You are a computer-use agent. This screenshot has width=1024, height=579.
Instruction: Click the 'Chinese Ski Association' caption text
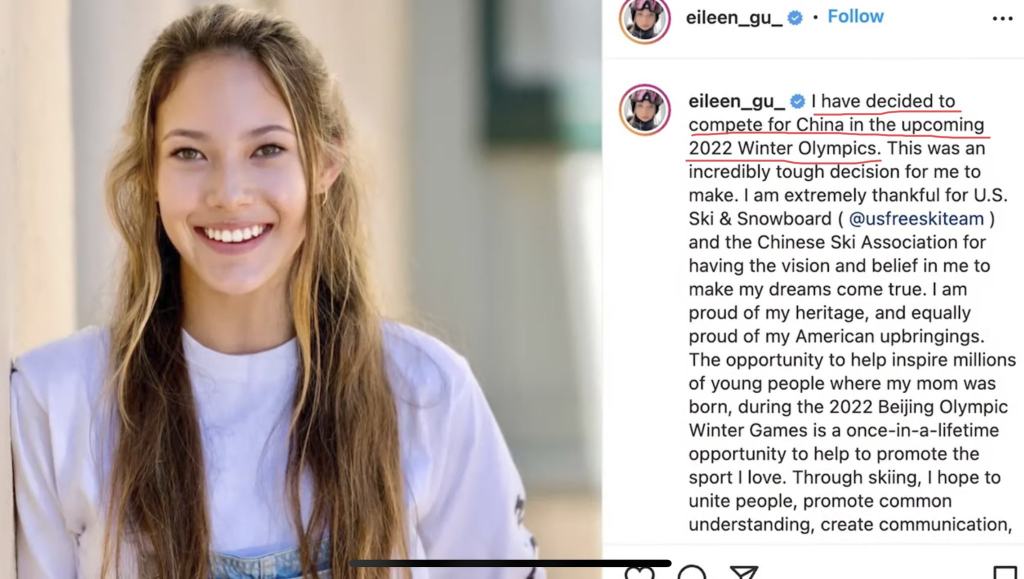pyautogui.click(x=858, y=242)
